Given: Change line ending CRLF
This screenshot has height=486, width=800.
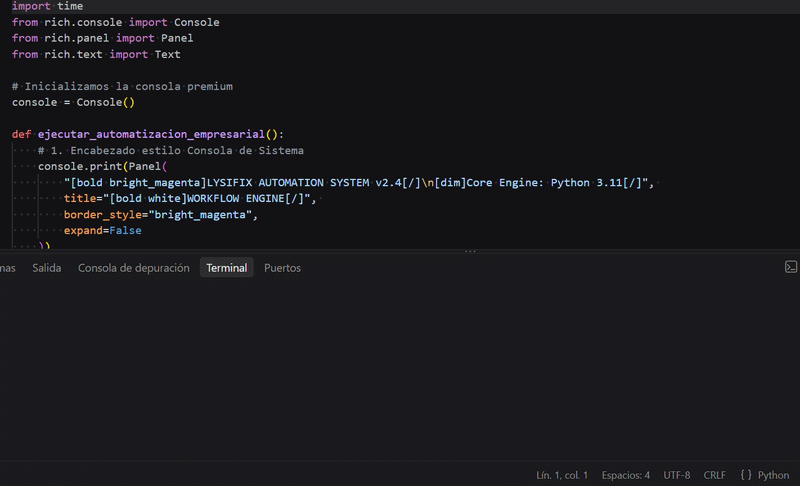Looking at the screenshot, I should (714, 475).
